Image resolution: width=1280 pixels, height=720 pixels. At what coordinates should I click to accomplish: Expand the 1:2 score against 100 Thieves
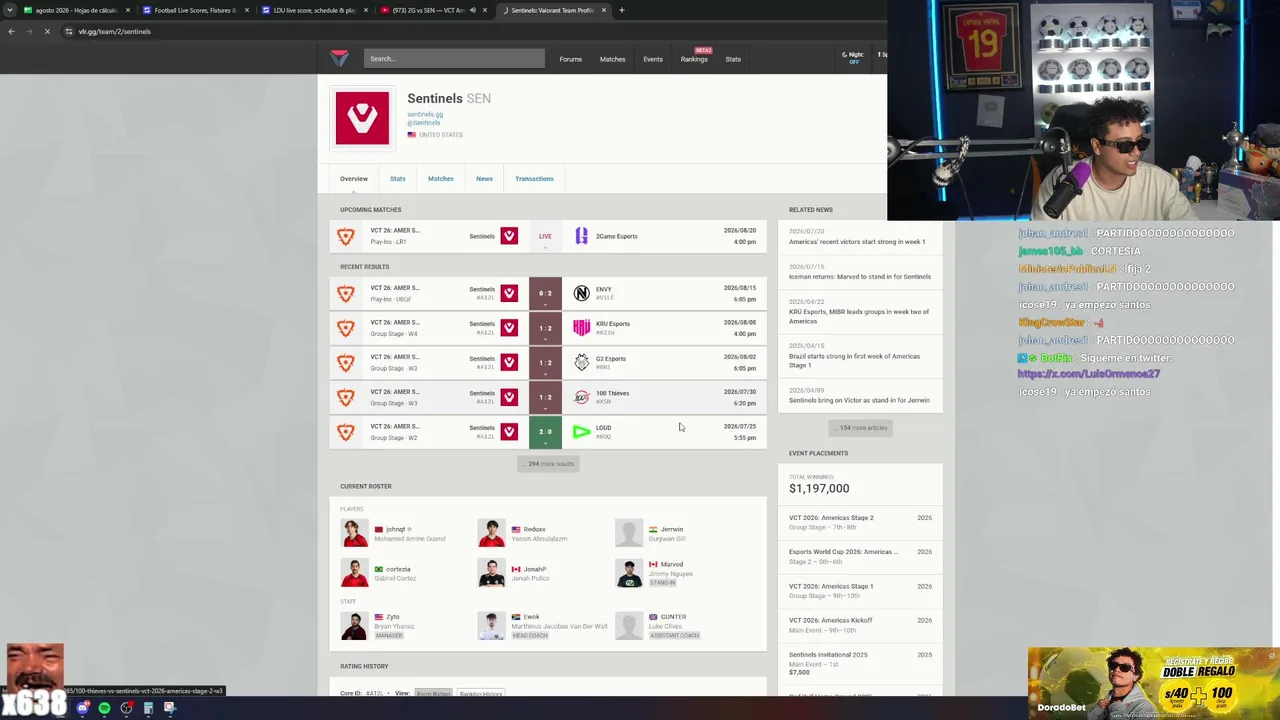tap(545, 397)
